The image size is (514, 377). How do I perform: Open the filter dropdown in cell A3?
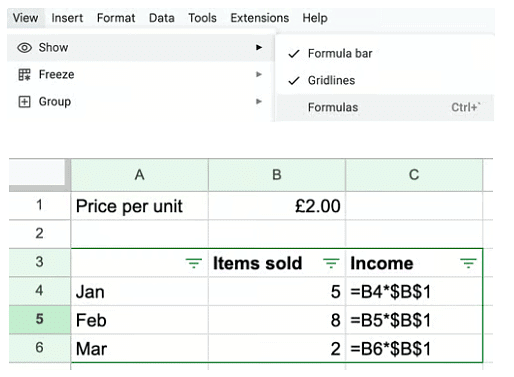(194, 263)
